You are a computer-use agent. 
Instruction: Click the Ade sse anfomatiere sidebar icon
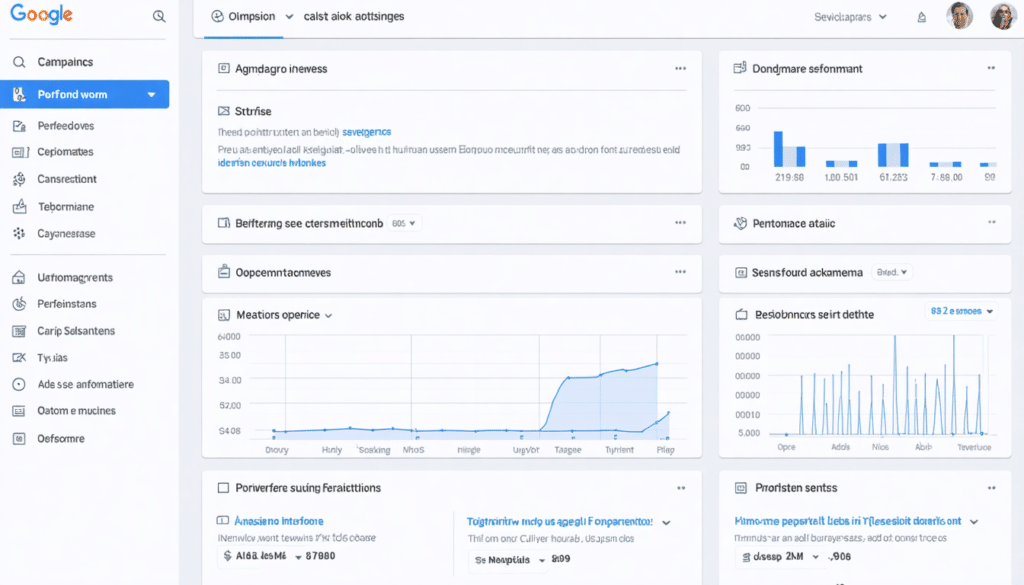click(x=19, y=385)
